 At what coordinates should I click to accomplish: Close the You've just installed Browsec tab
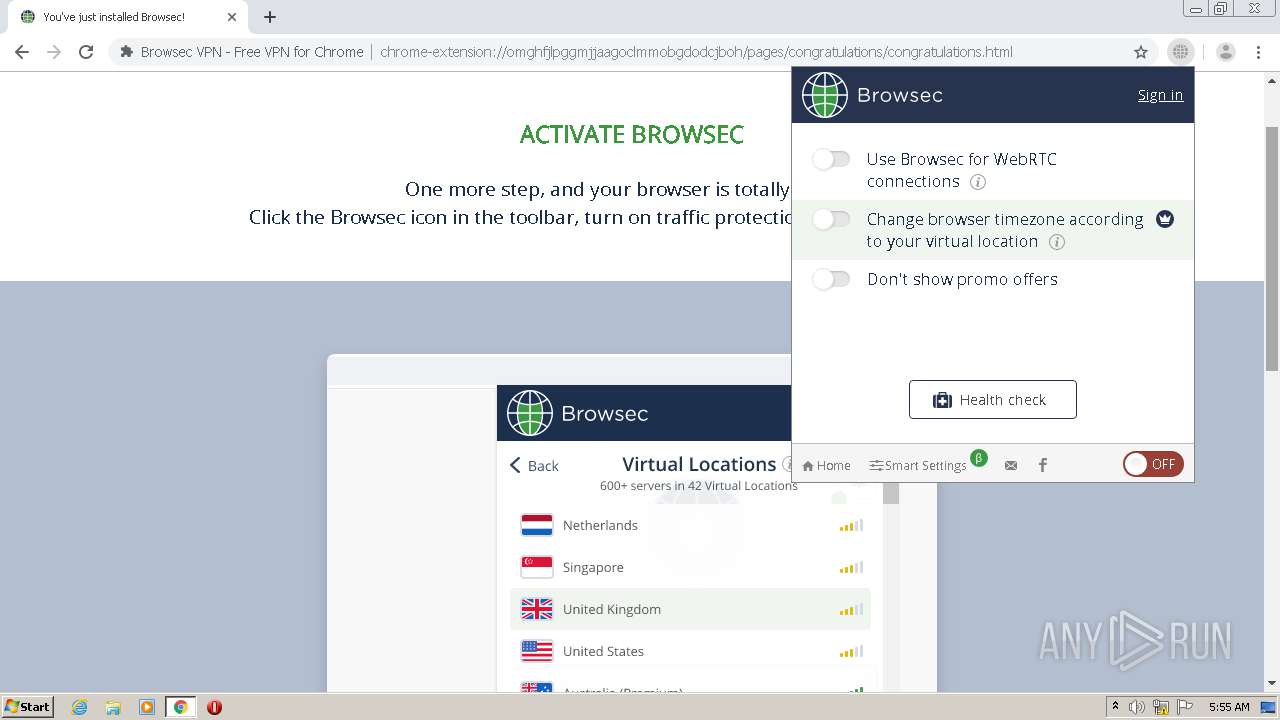click(231, 17)
